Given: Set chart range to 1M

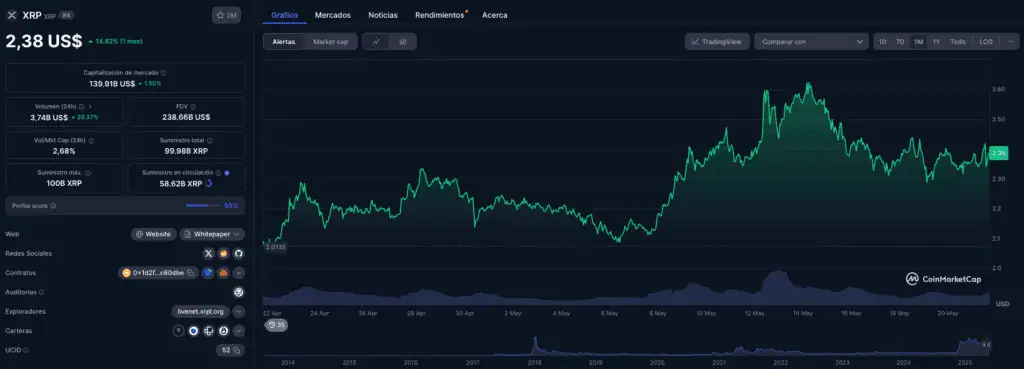Looking at the screenshot, I should (x=918, y=42).
